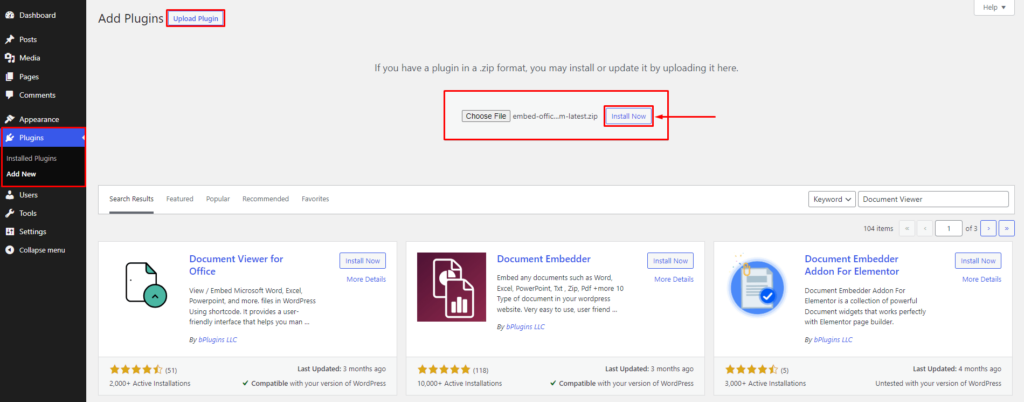Viewport: 1024px width, 402px height.
Task: Open More Details for Document Viewer for Office
Action: click(x=366, y=279)
